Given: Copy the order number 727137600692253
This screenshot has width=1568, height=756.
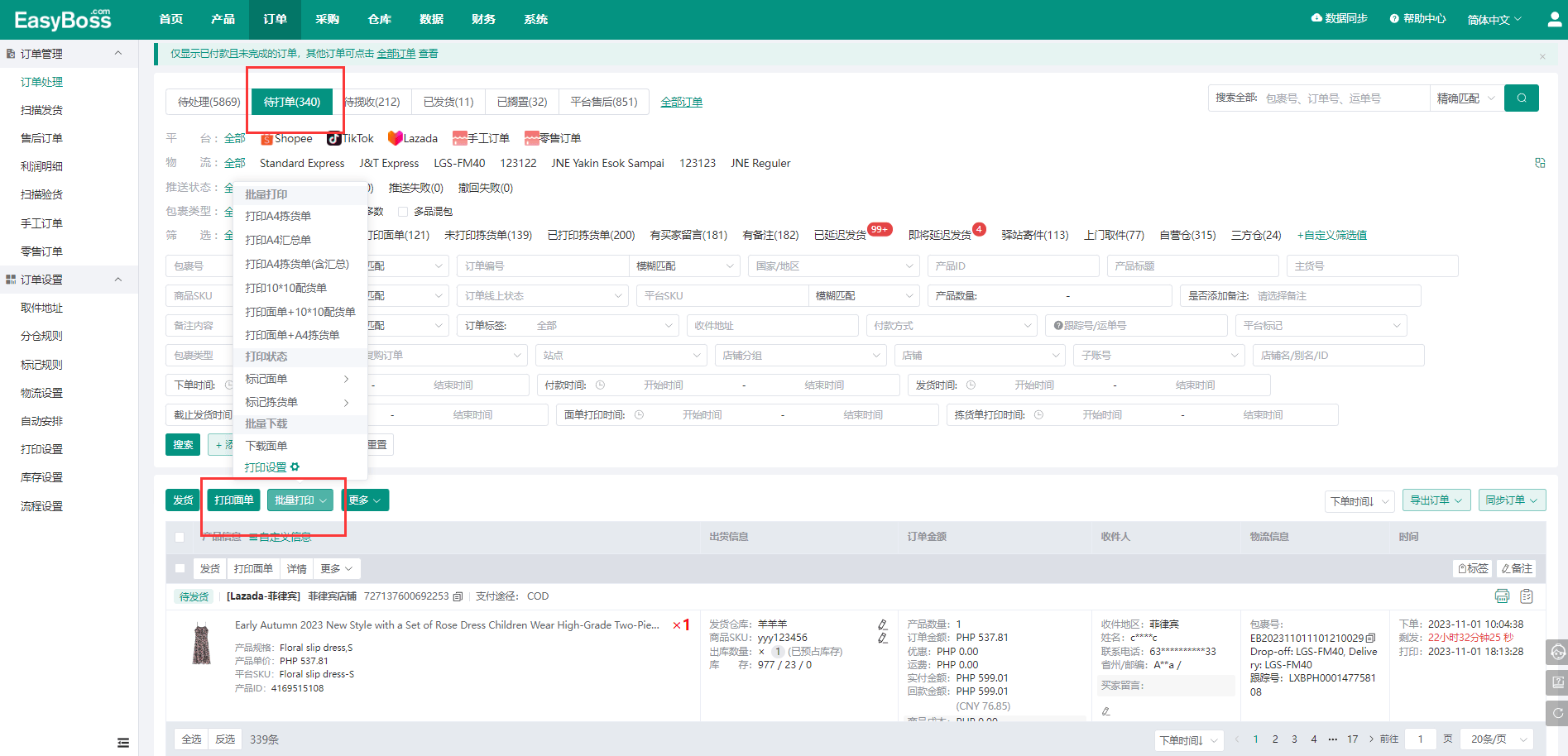Looking at the screenshot, I should (458, 596).
